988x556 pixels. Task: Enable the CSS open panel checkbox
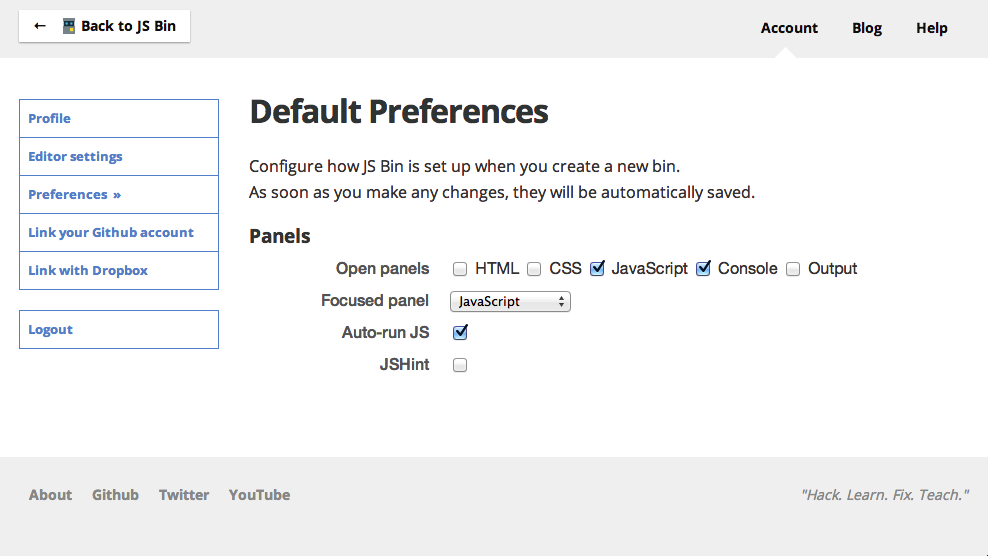[x=534, y=269]
